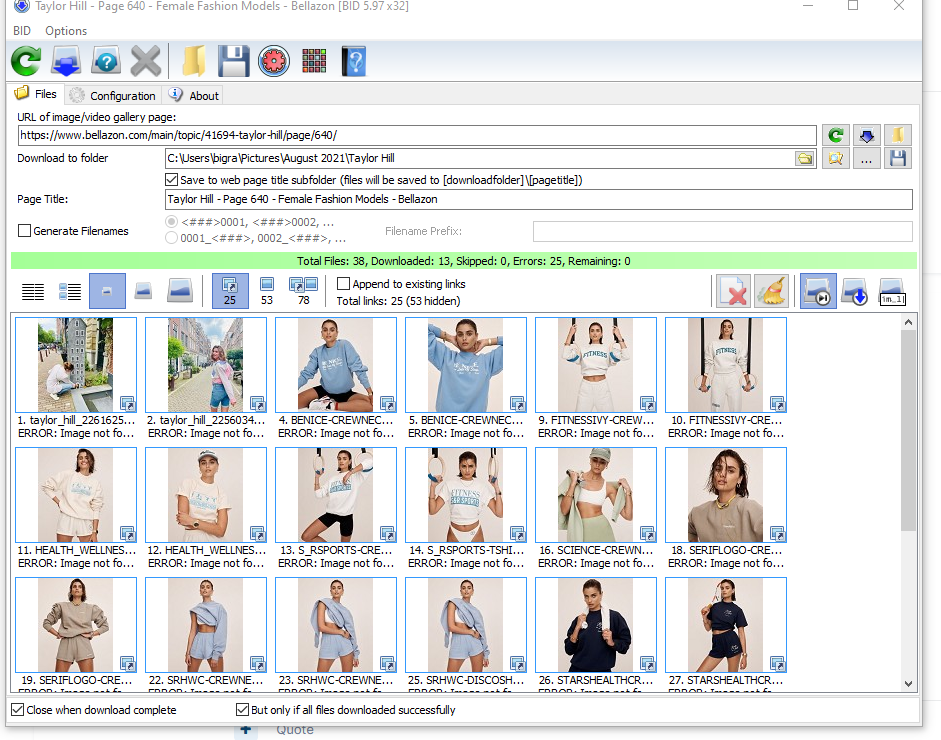Open the BID menu
This screenshot has height=740, width=941.
click(x=21, y=31)
